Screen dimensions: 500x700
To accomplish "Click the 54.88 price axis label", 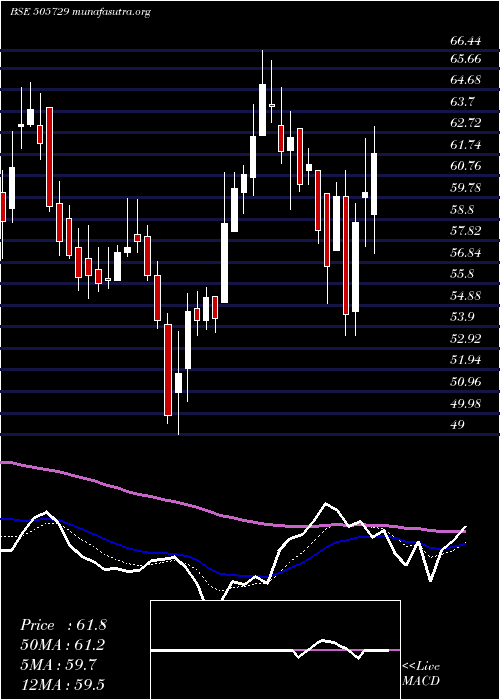I will (x=466, y=296).
